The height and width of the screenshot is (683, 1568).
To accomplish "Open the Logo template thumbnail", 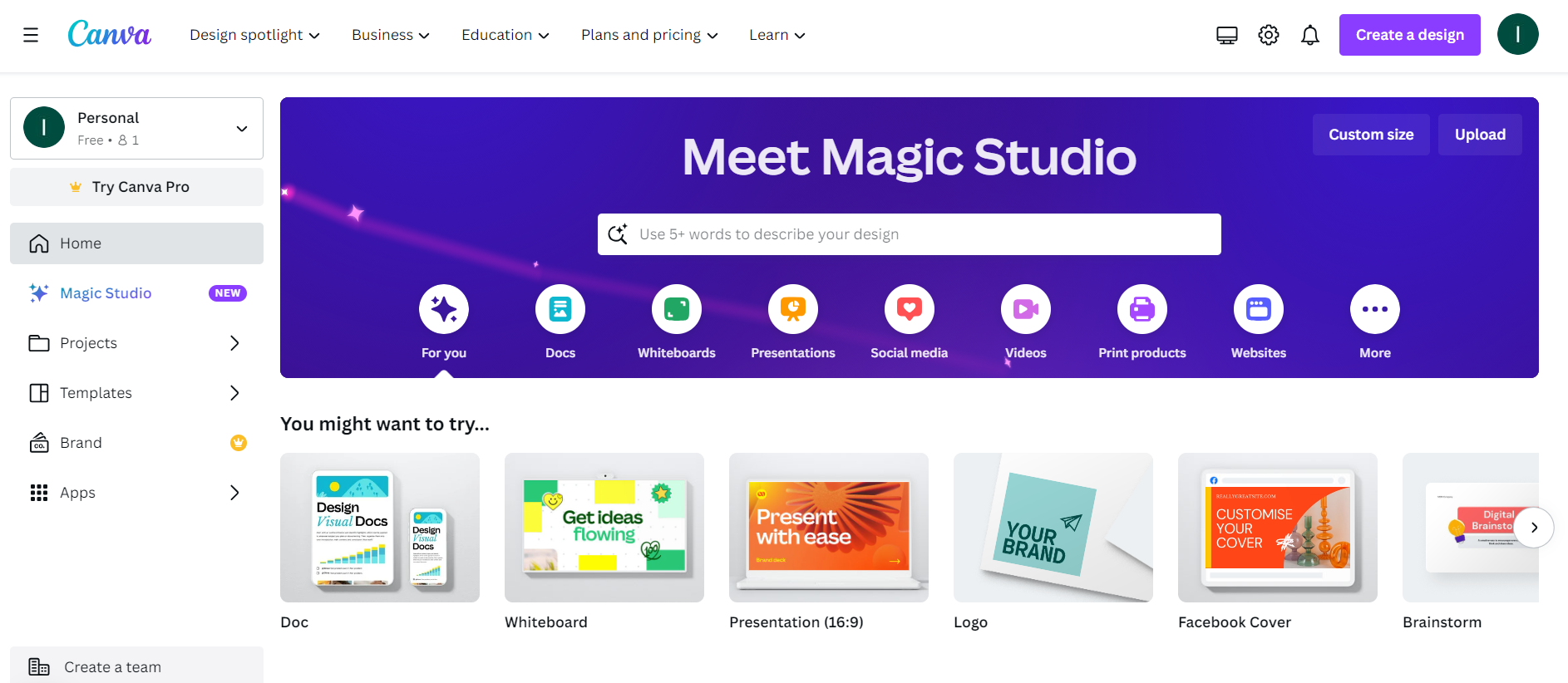I will 1053,528.
